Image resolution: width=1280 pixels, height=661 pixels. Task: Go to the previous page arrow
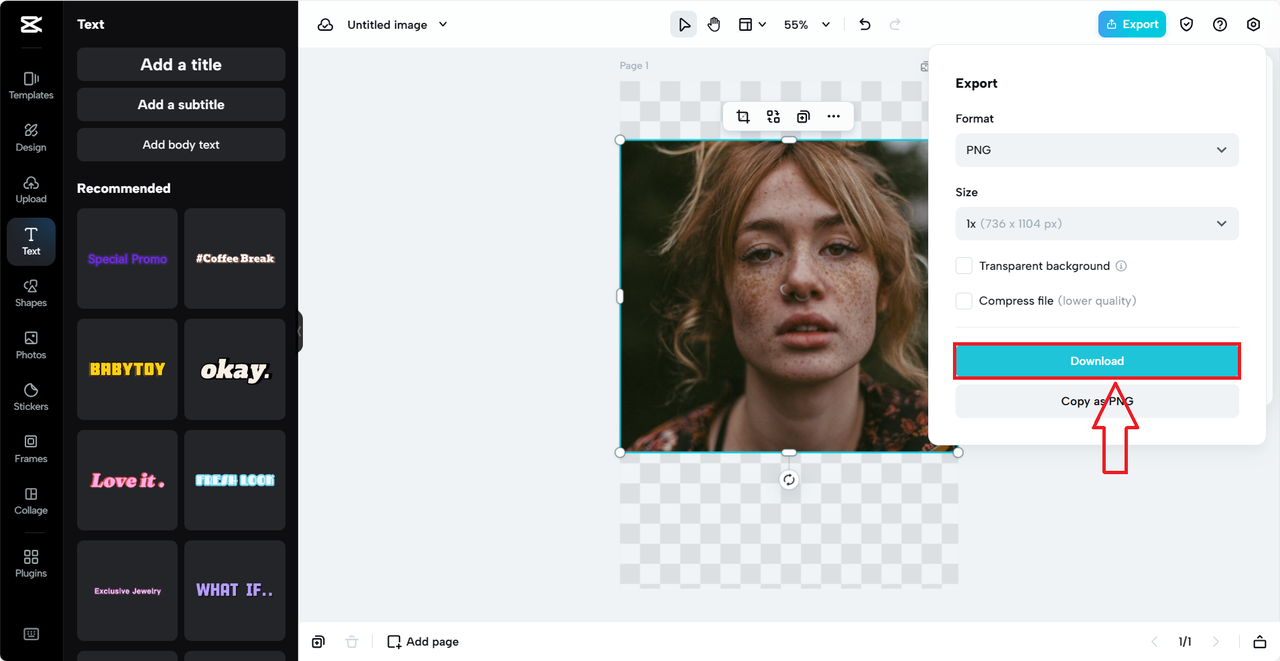click(x=1154, y=642)
